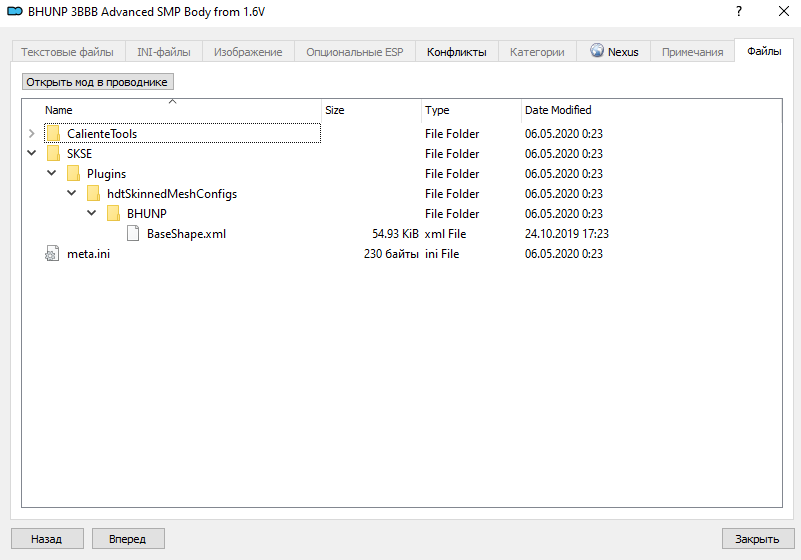Click the ini File type cell
Viewport: 801px width, 560px height.
[442, 253]
